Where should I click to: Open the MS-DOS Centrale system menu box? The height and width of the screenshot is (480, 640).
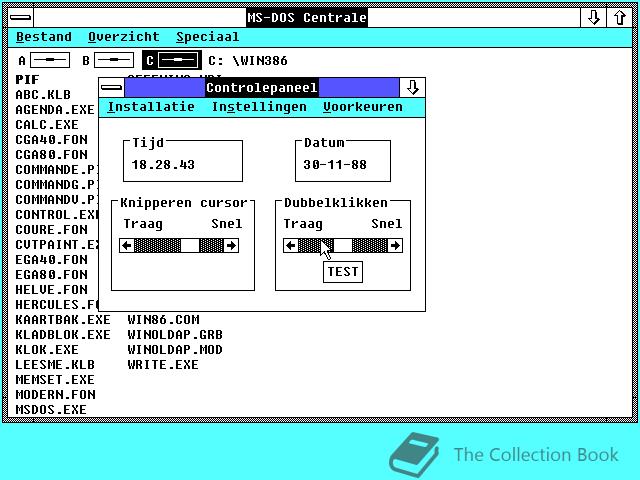[20, 18]
